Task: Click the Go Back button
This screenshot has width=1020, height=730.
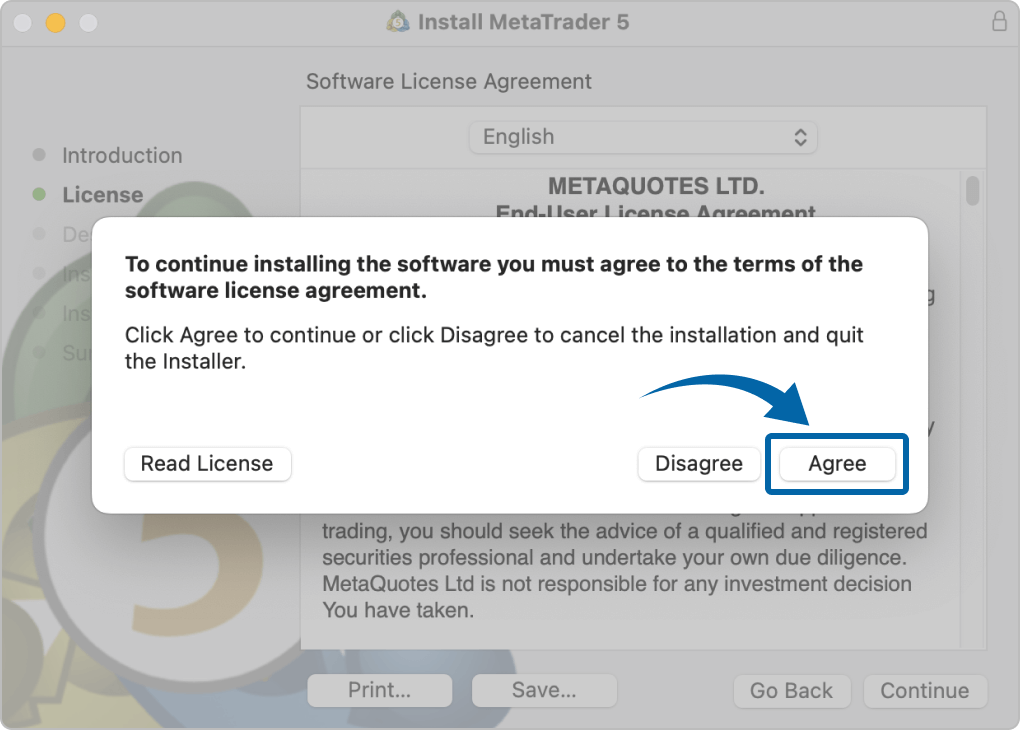Action: tap(792, 691)
